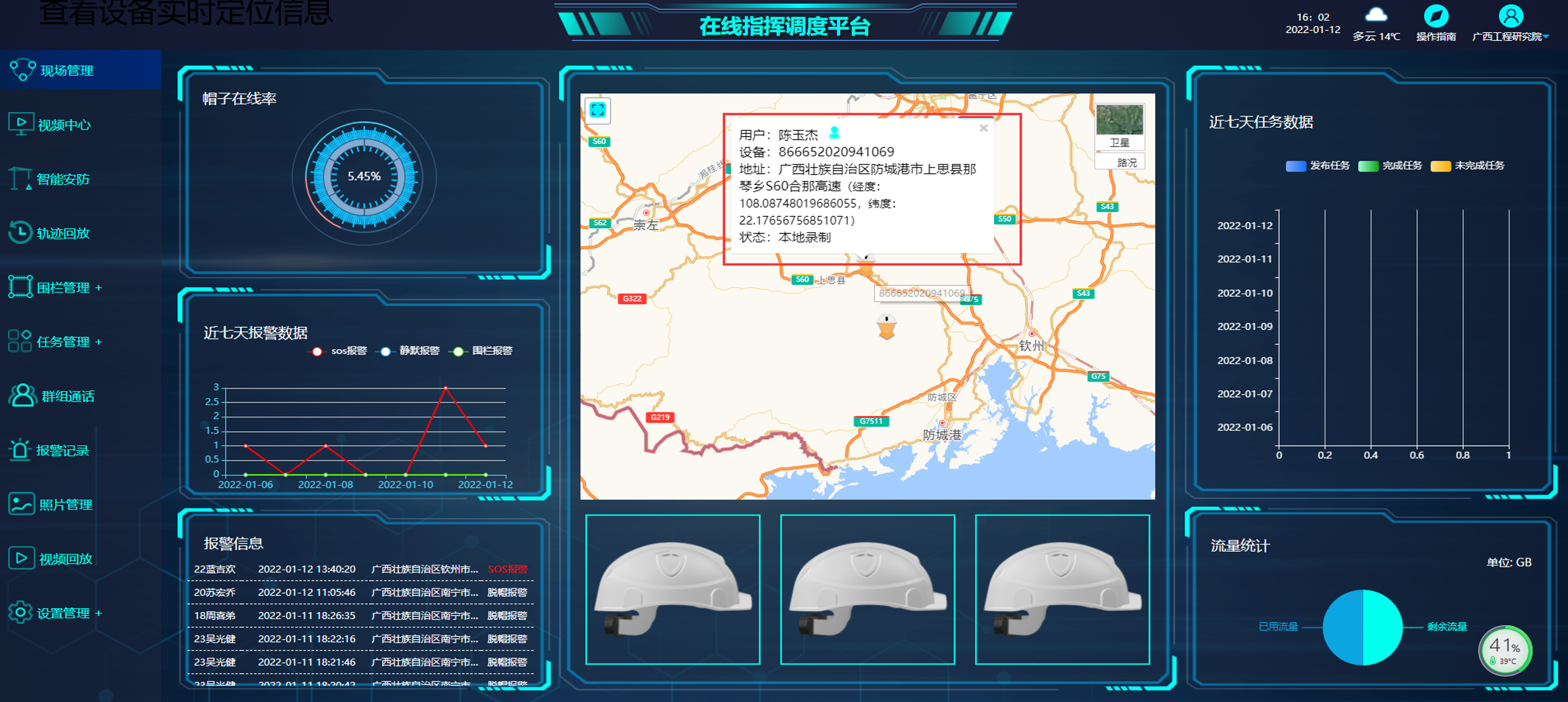Viewport: 1568px width, 702px height.
Task: Switch map to 卫星 view
Action: click(1119, 127)
